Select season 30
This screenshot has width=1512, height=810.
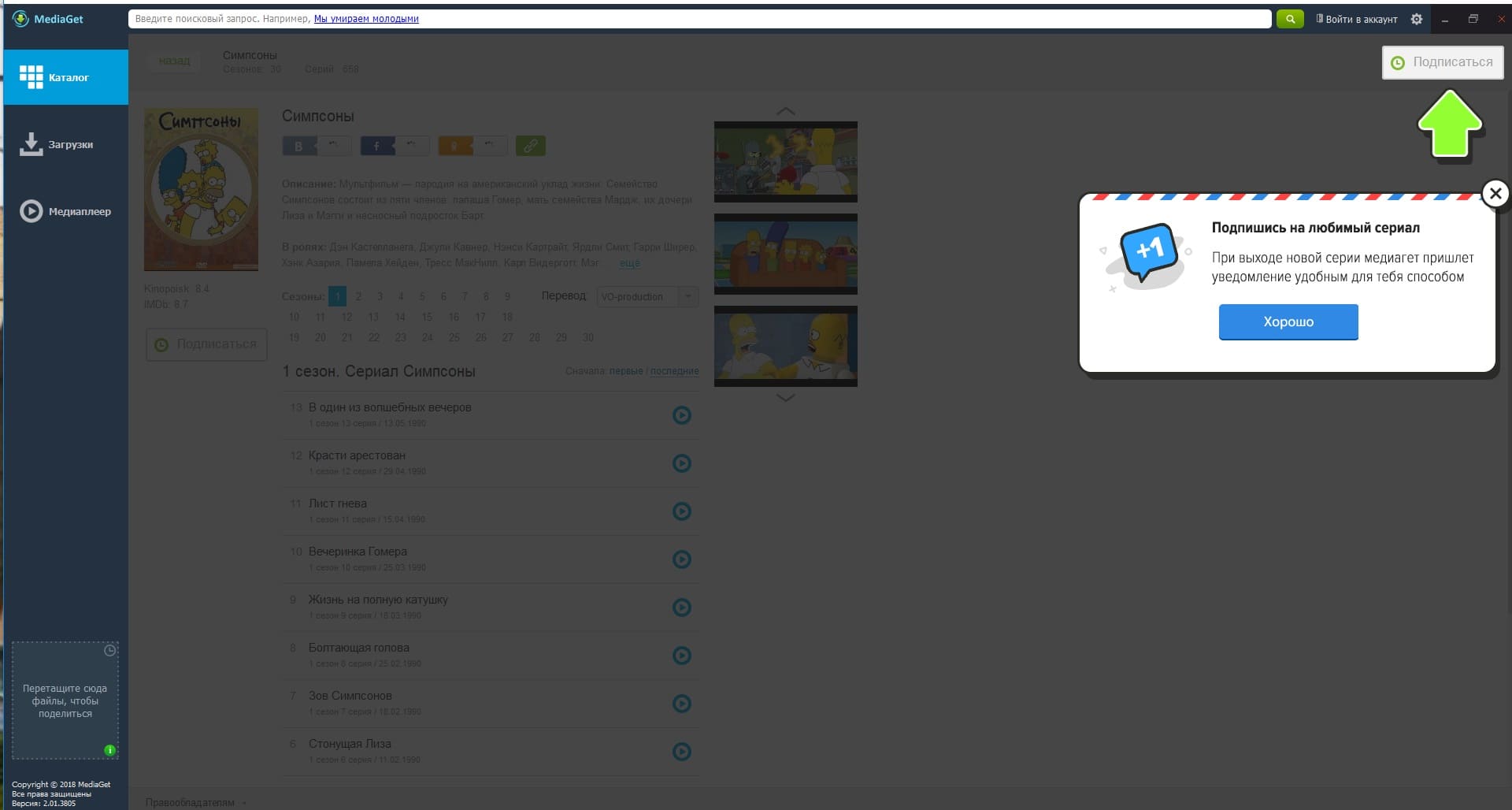(x=587, y=337)
